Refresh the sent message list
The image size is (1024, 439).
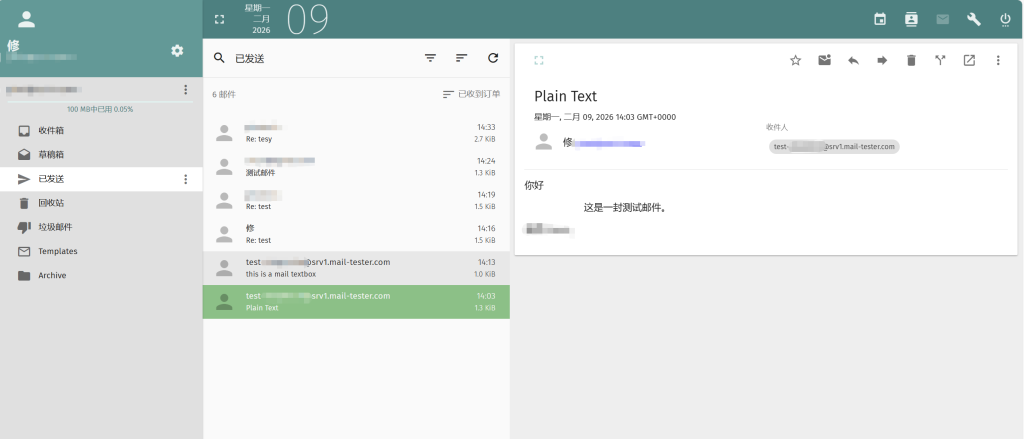492,58
